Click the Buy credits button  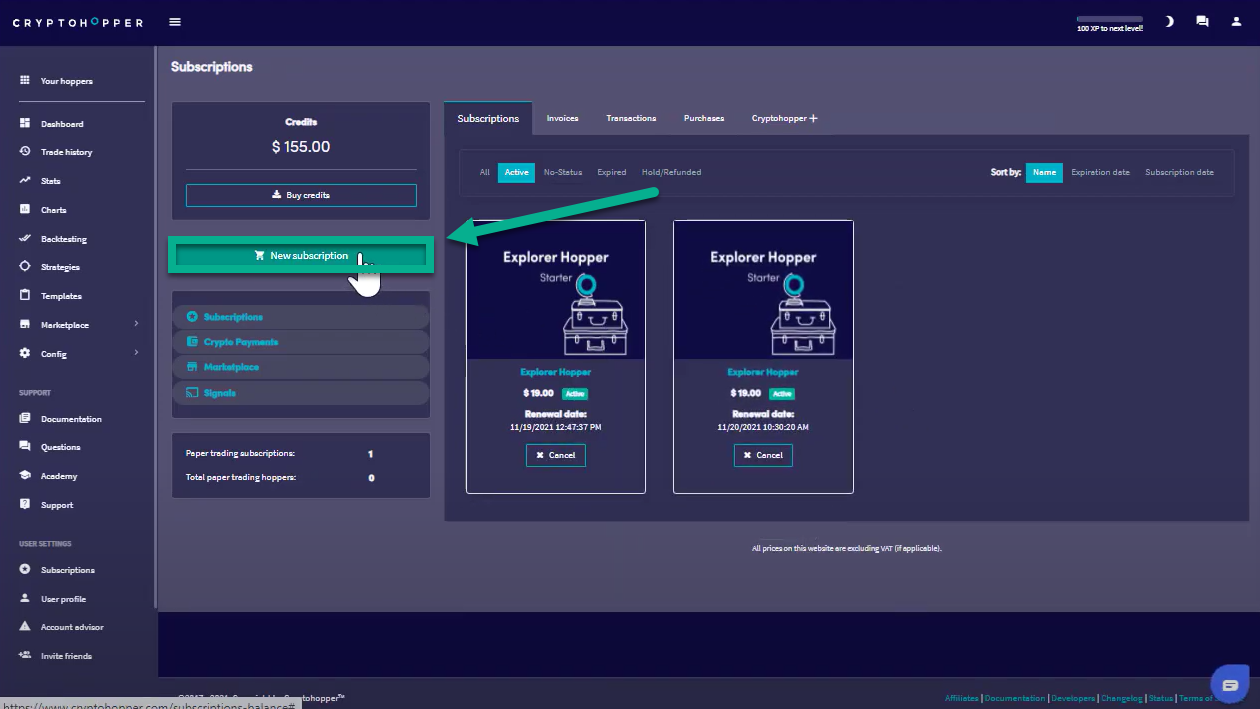[301, 195]
